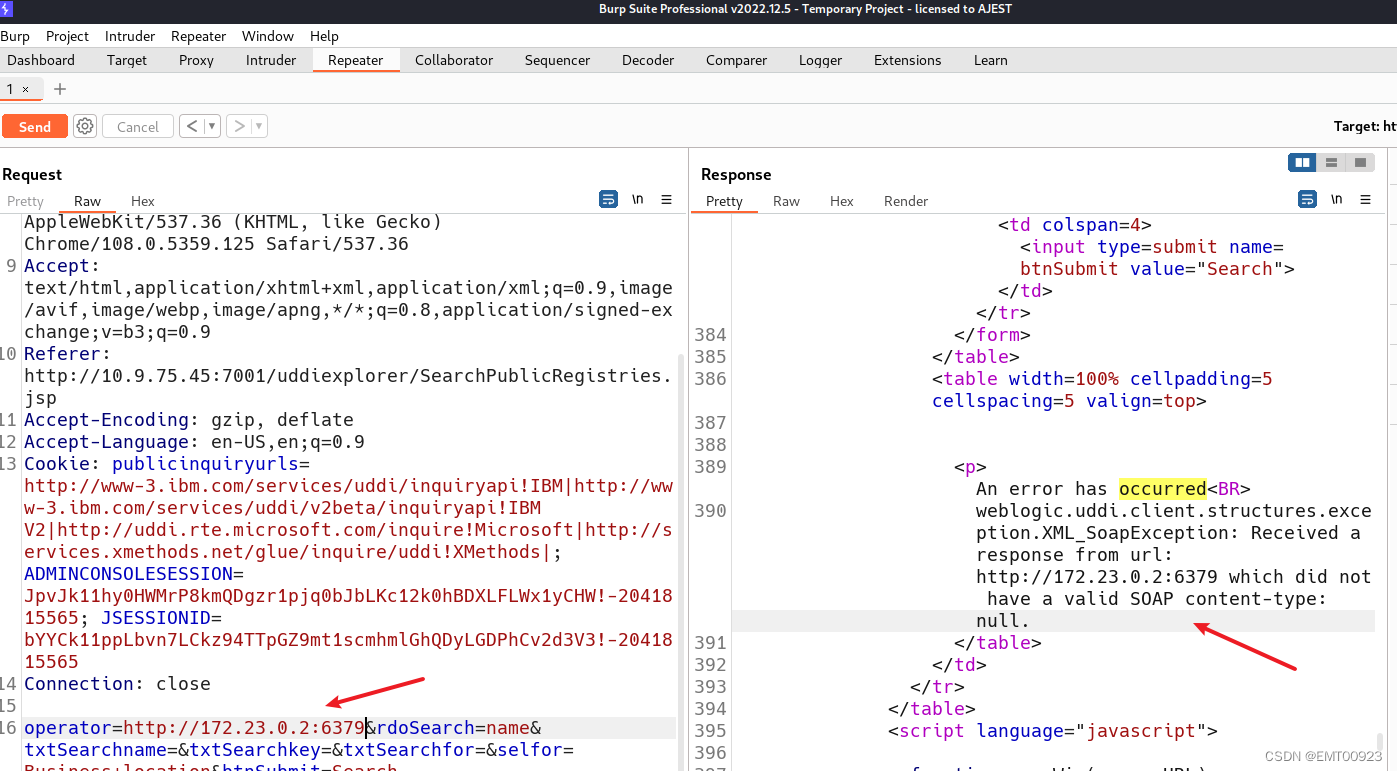1397x771 pixels.
Task: Open the Project menu
Action: tap(67, 36)
